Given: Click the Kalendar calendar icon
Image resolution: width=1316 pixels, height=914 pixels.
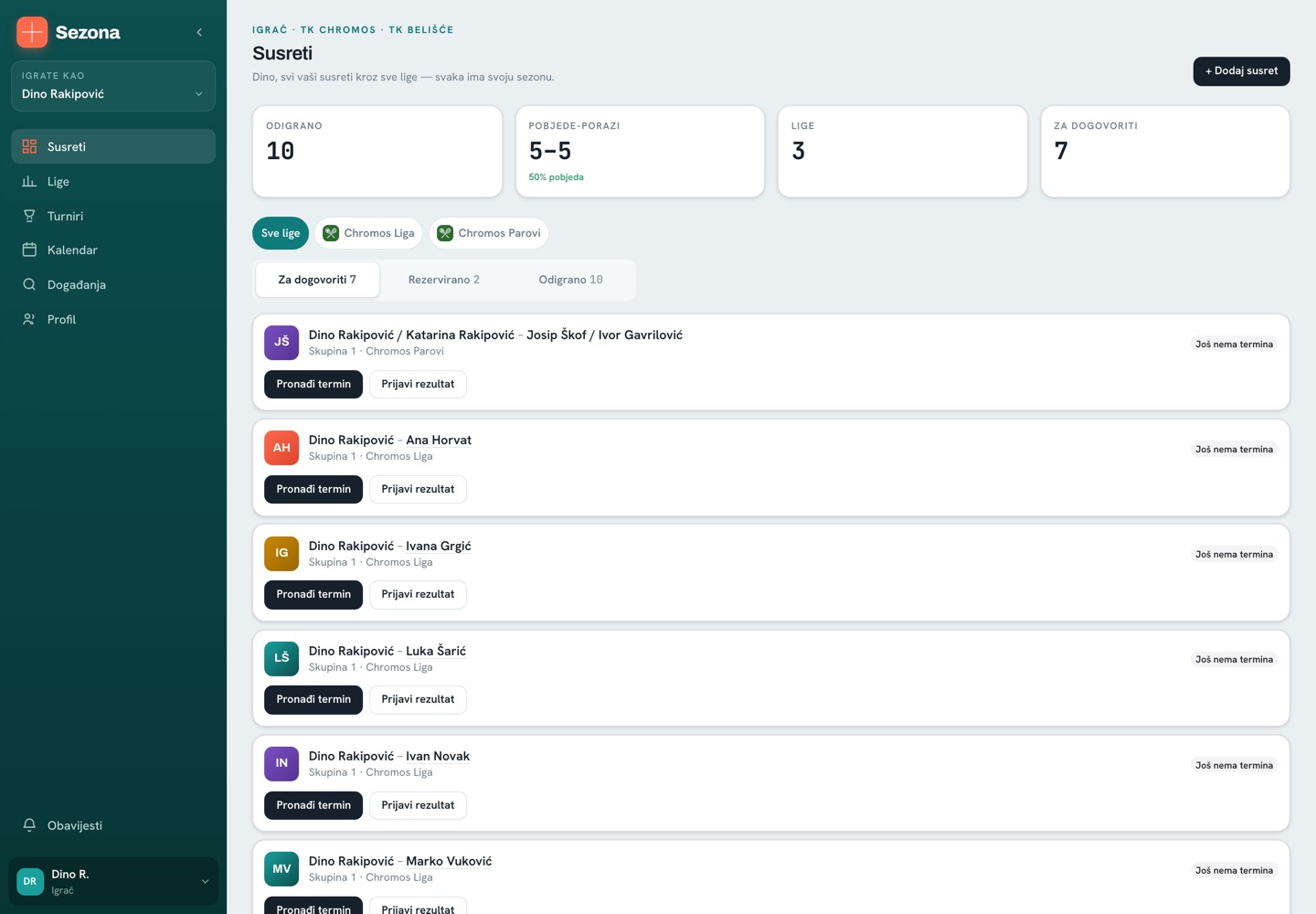Looking at the screenshot, I should [x=29, y=250].
